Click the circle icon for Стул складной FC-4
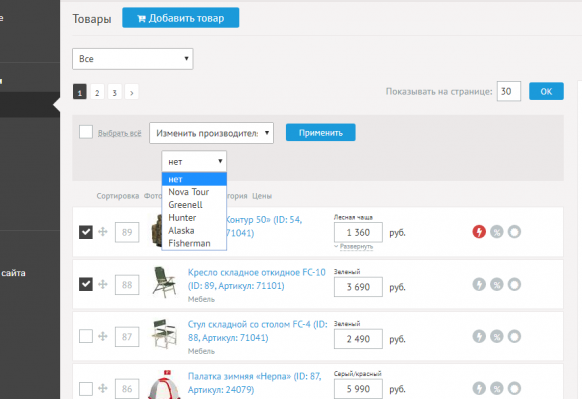Image resolution: width=582 pixels, height=399 pixels. point(514,337)
